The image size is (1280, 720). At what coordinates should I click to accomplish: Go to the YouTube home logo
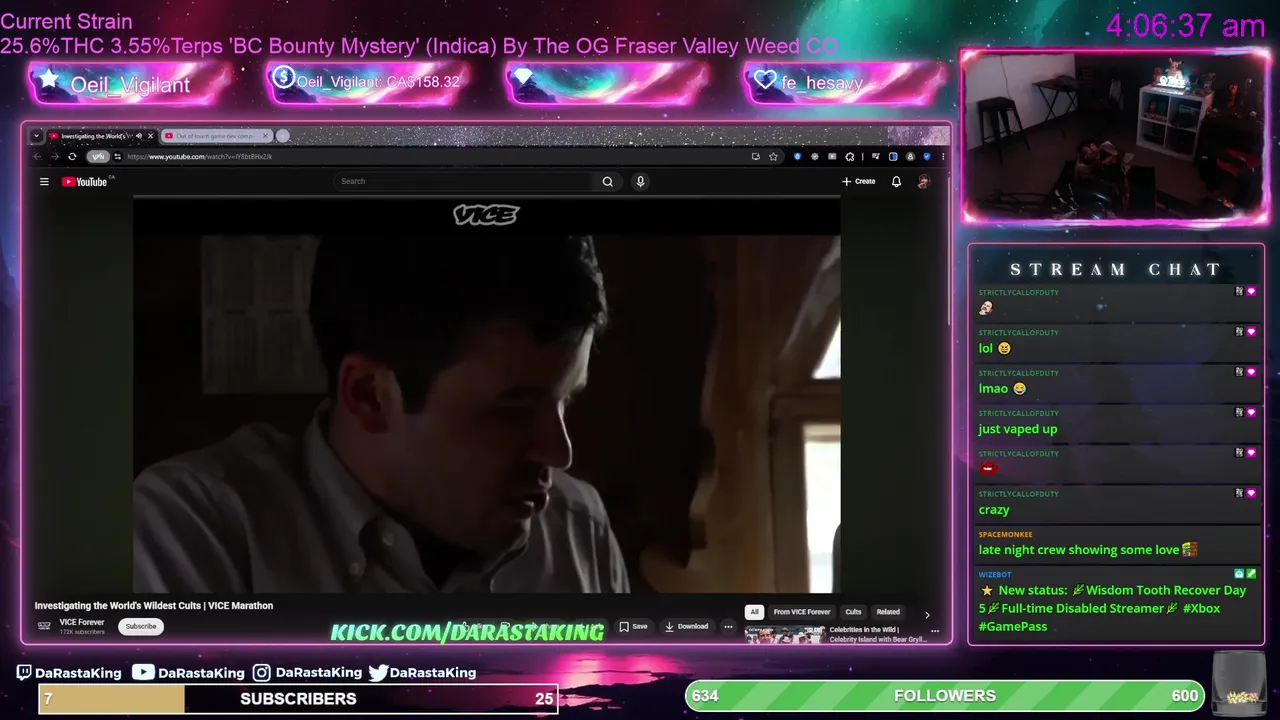click(84, 181)
